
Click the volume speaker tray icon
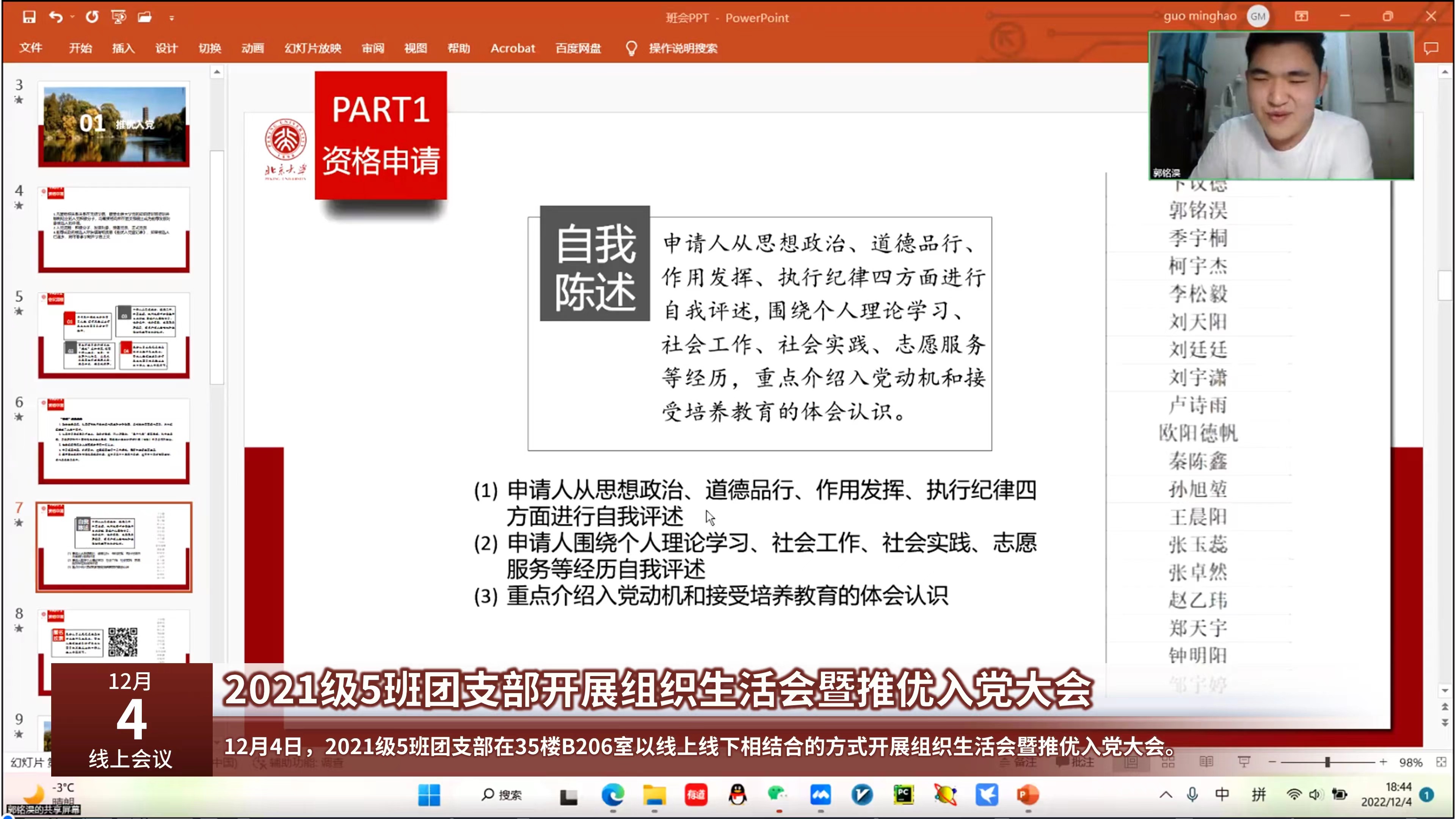pos(1315,795)
